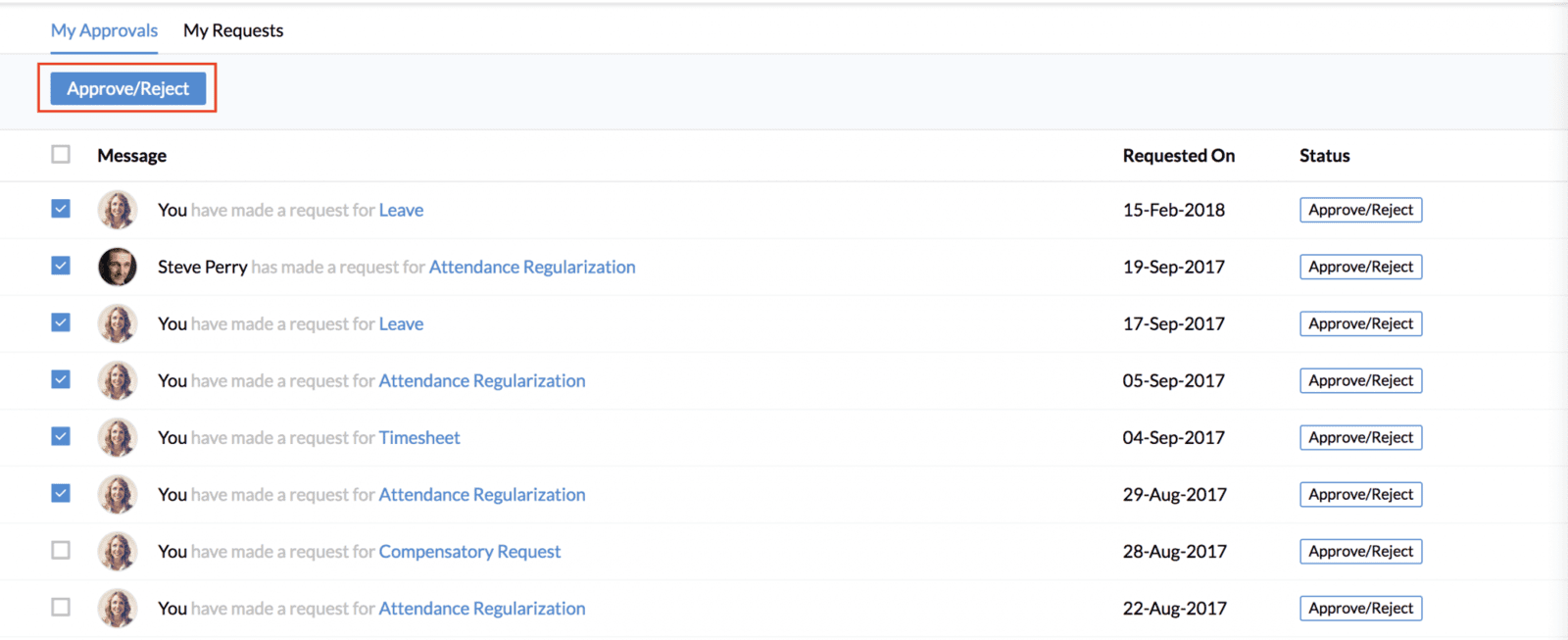Open Steve Perry's Attendance Regularization link
This screenshot has height=640, width=1568.
(532, 267)
